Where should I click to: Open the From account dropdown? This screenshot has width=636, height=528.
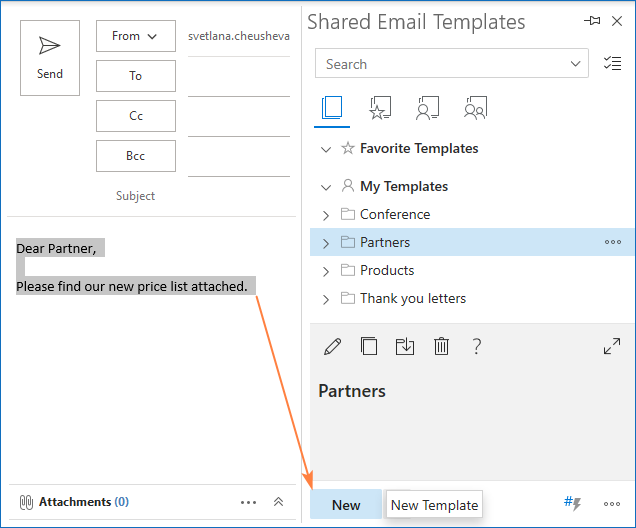135,36
